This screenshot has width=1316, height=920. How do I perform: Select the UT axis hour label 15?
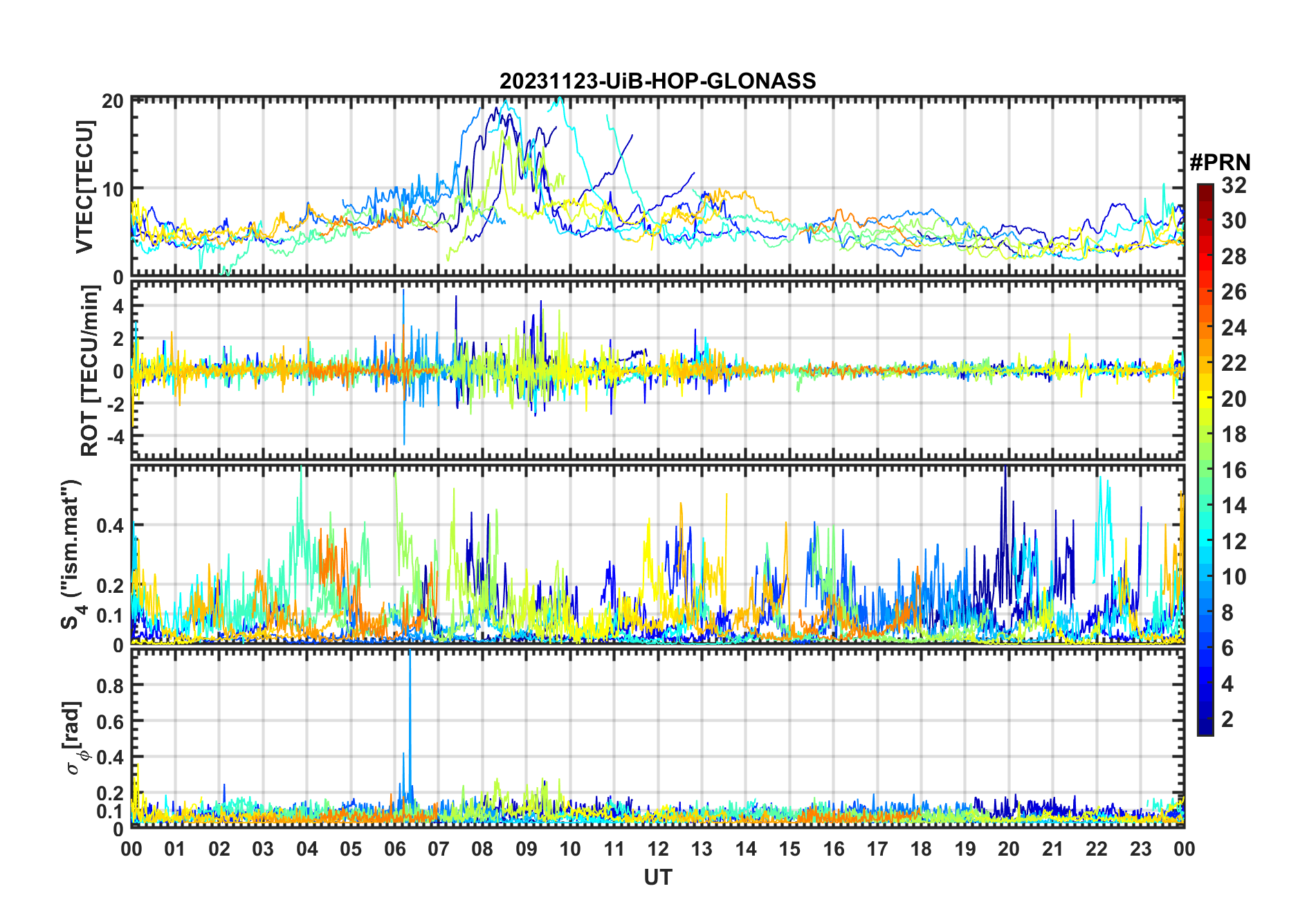click(789, 849)
